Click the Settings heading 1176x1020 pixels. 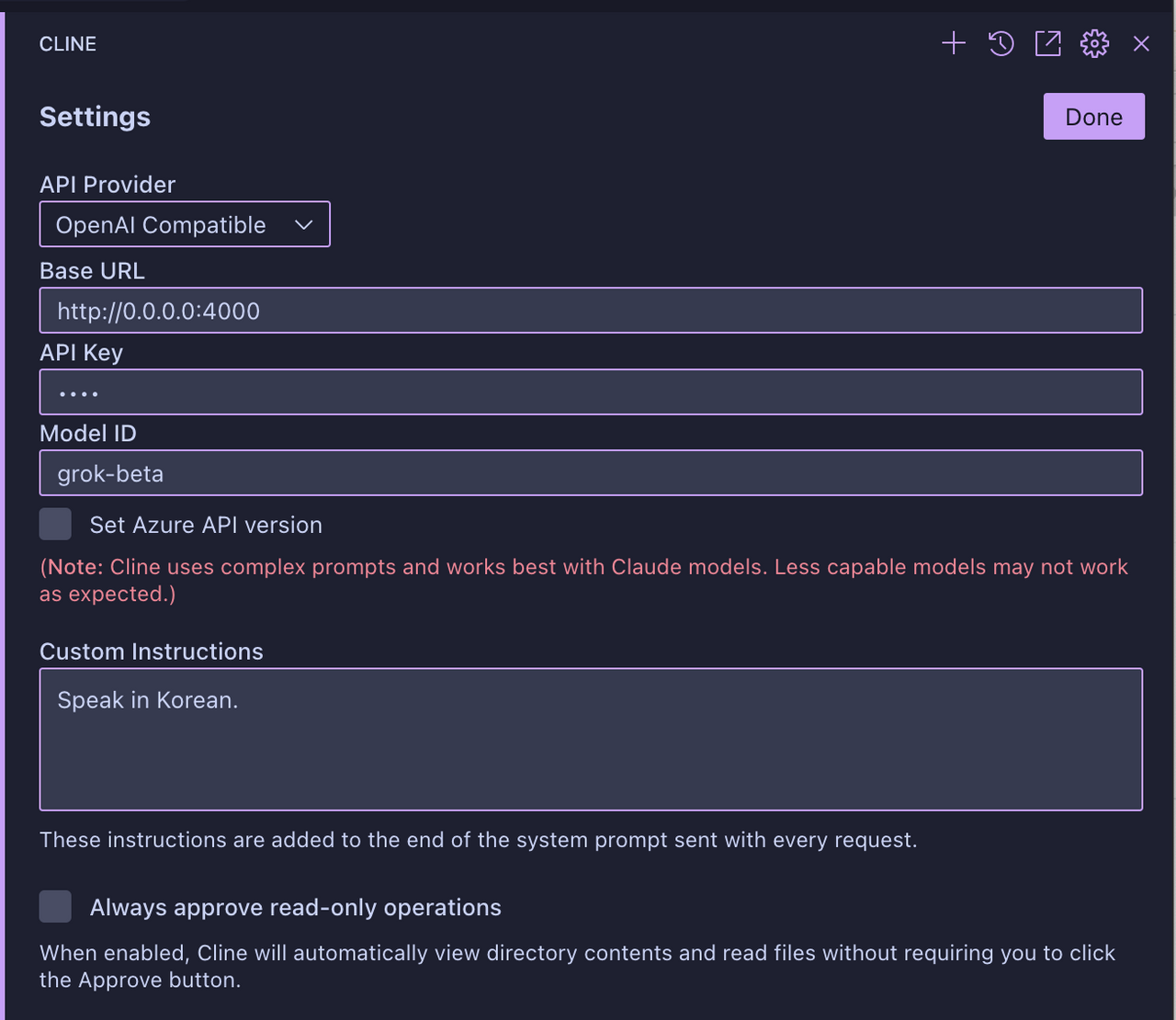(95, 117)
